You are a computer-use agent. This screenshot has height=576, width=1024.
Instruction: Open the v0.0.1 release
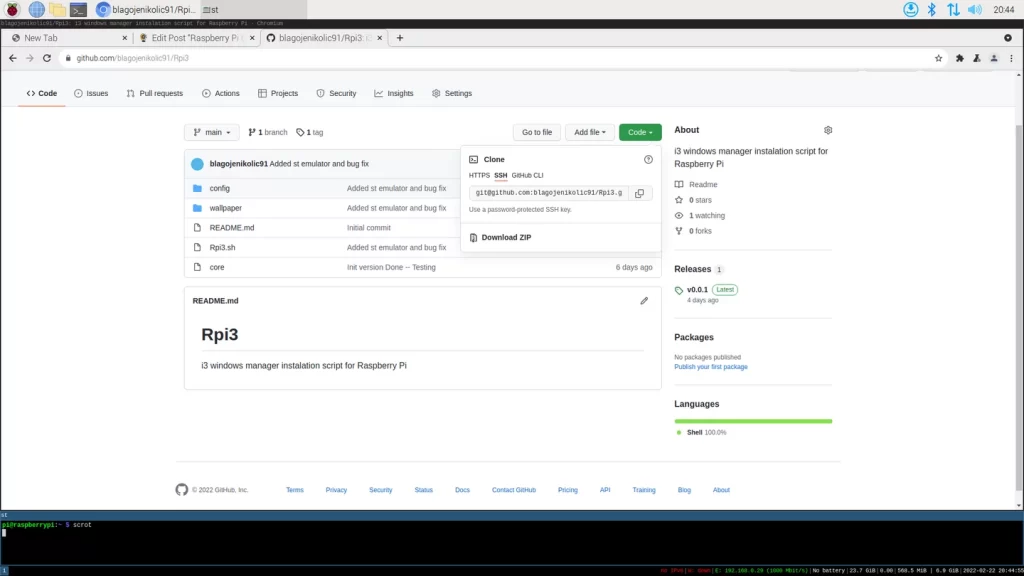click(x=697, y=289)
